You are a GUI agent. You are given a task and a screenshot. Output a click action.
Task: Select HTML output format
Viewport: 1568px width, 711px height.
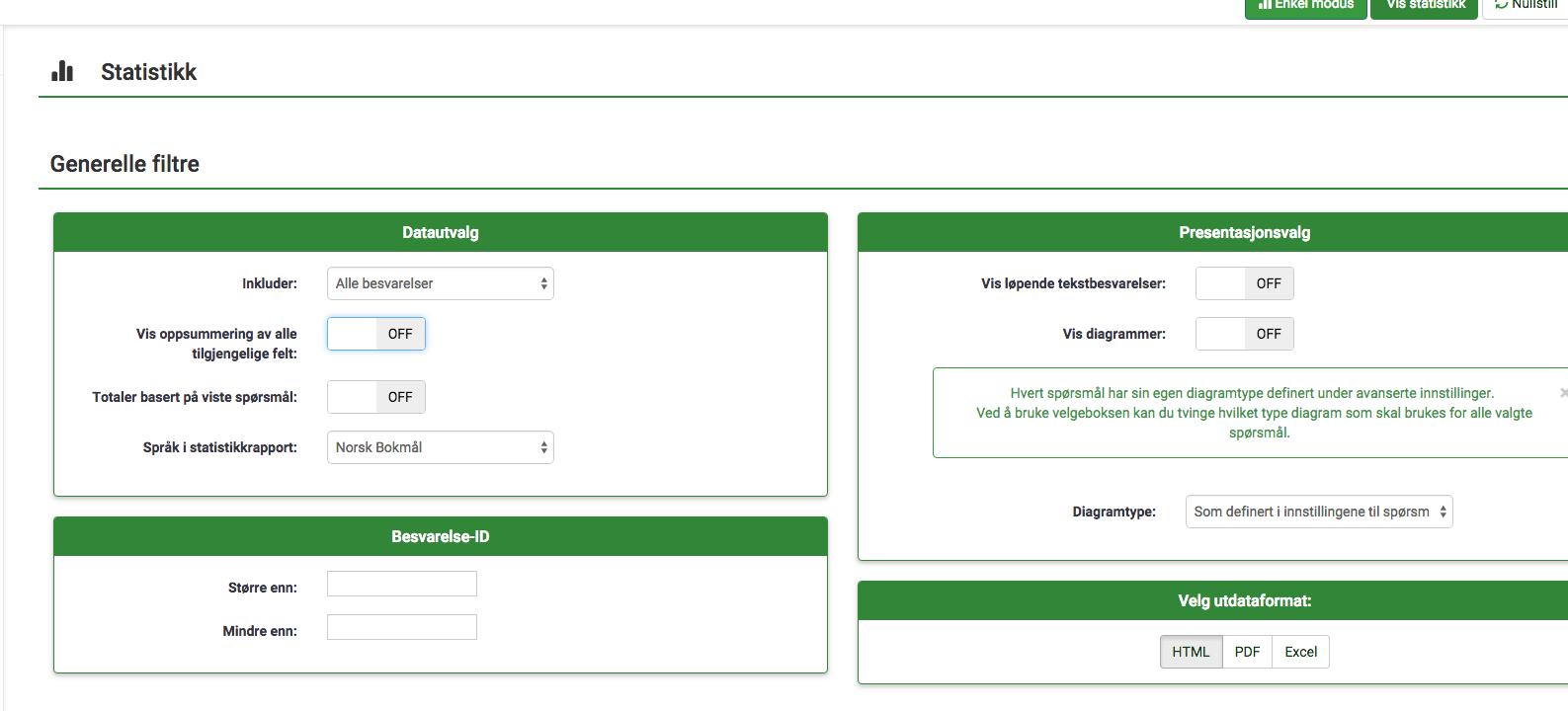1191,652
